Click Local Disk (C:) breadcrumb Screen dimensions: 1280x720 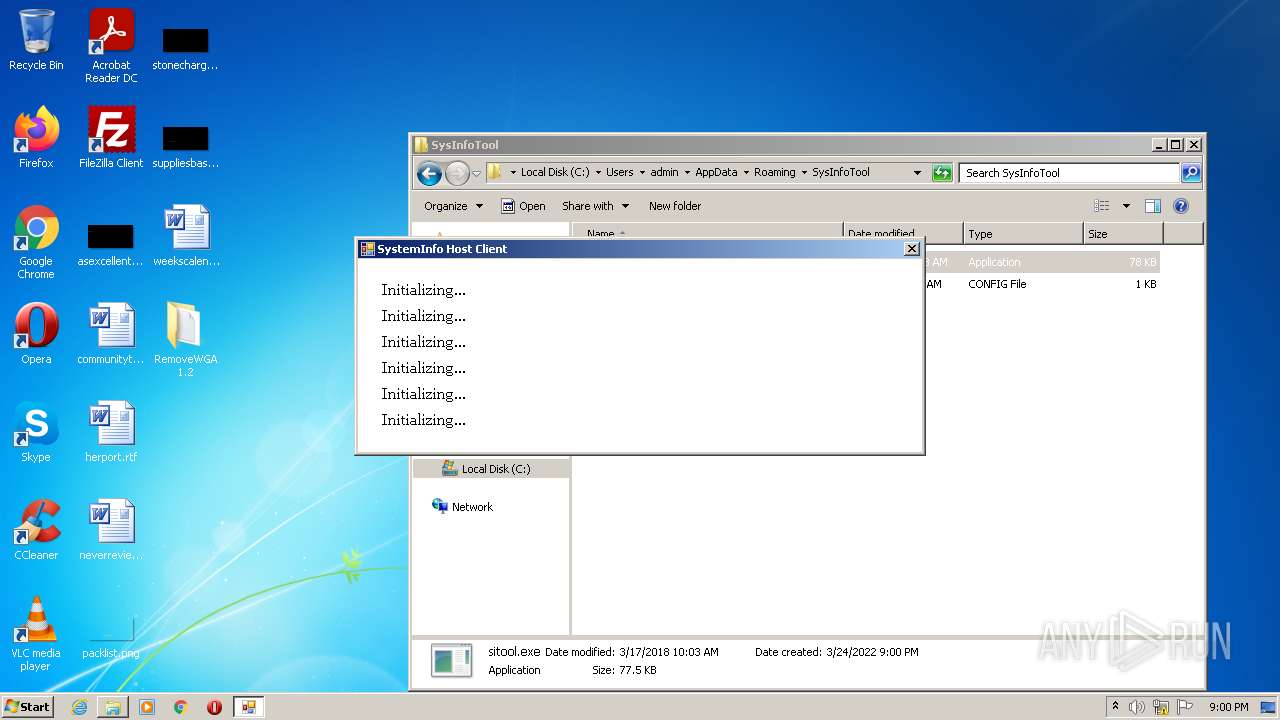click(555, 172)
